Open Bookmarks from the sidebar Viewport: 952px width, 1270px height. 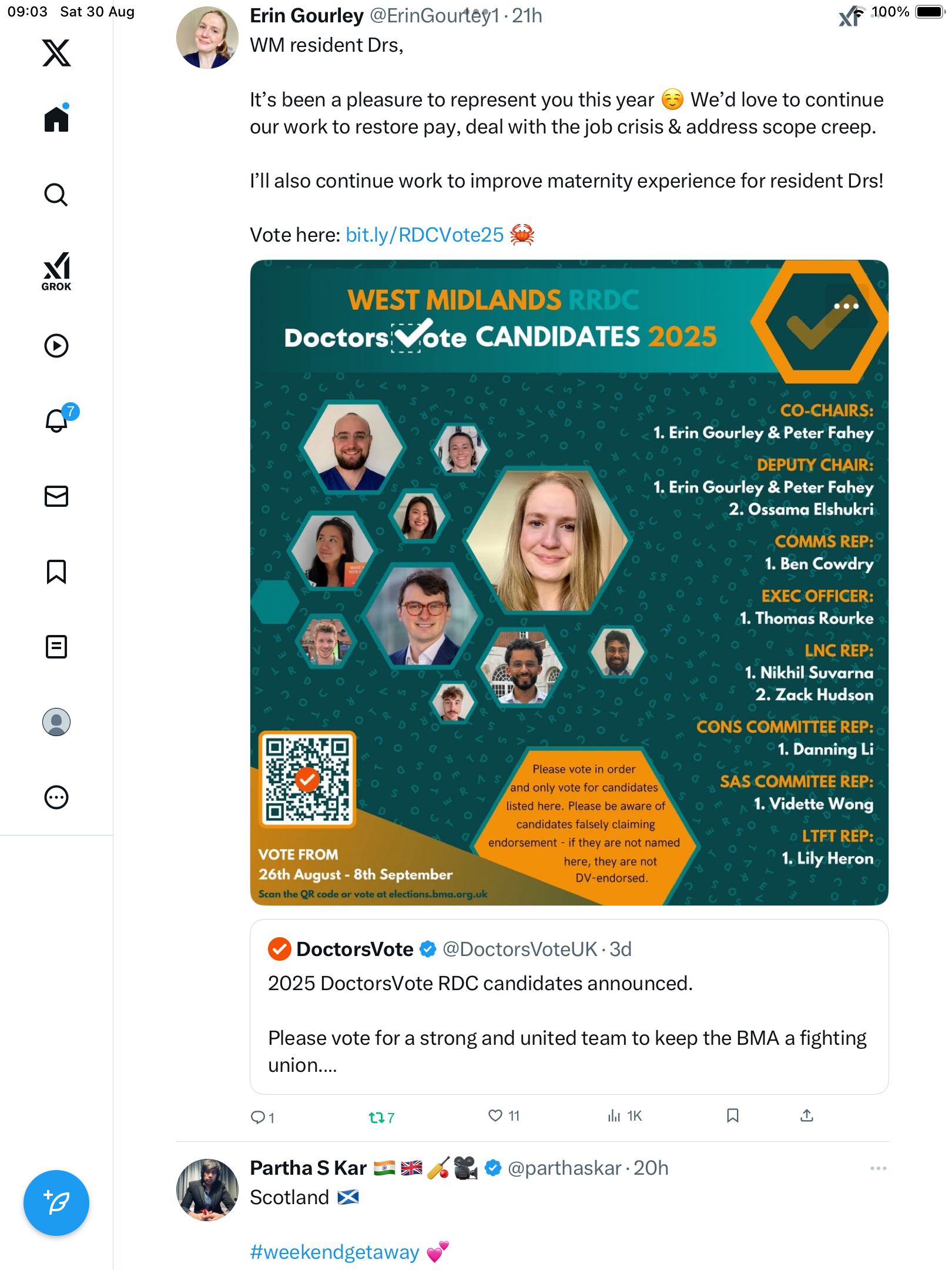[56, 571]
